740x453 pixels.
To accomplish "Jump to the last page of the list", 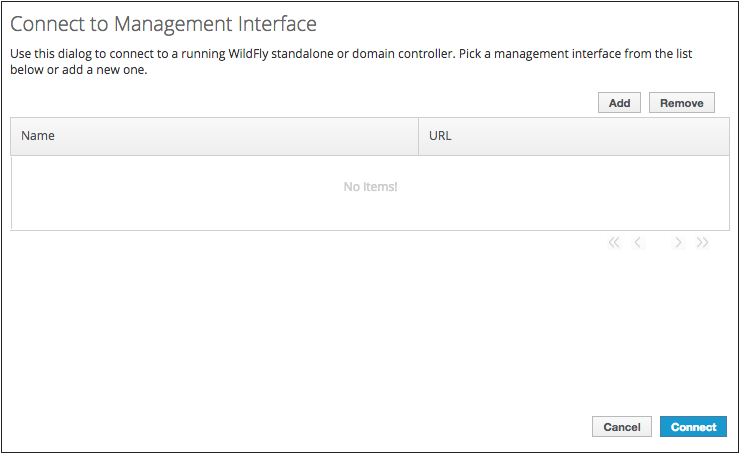I will (702, 243).
